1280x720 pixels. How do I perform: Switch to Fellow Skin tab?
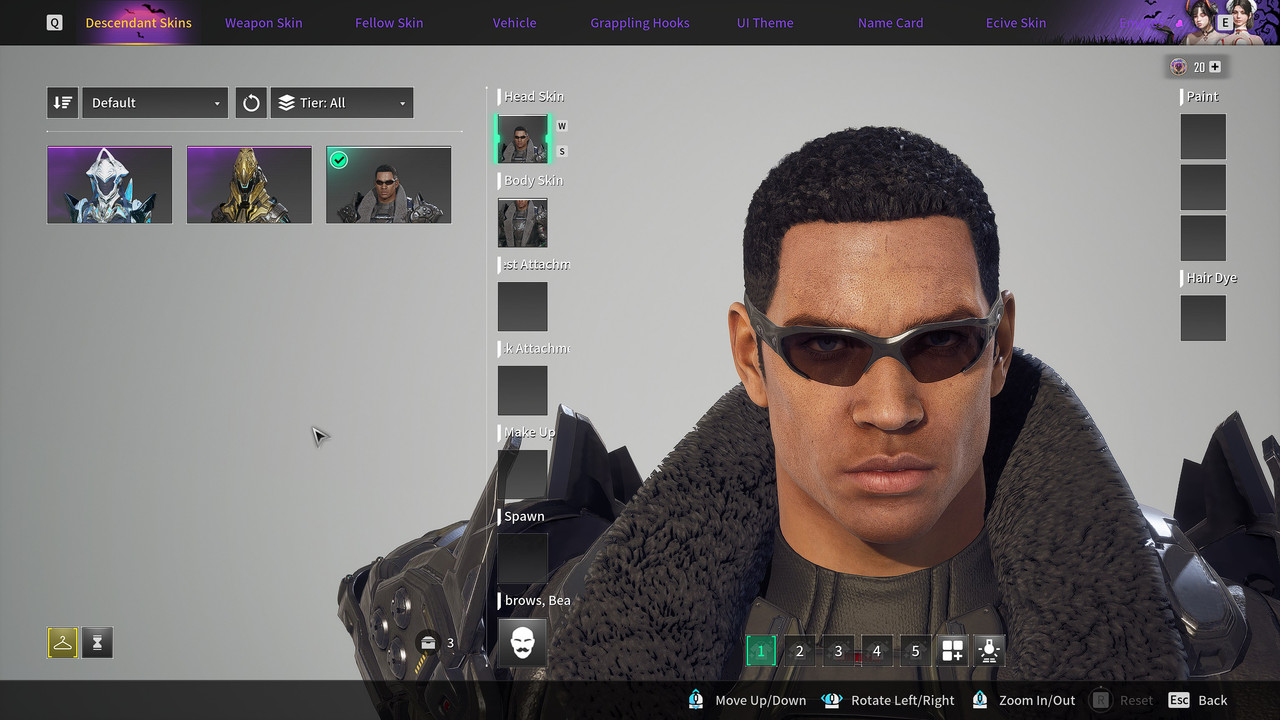pyautogui.click(x=389, y=22)
